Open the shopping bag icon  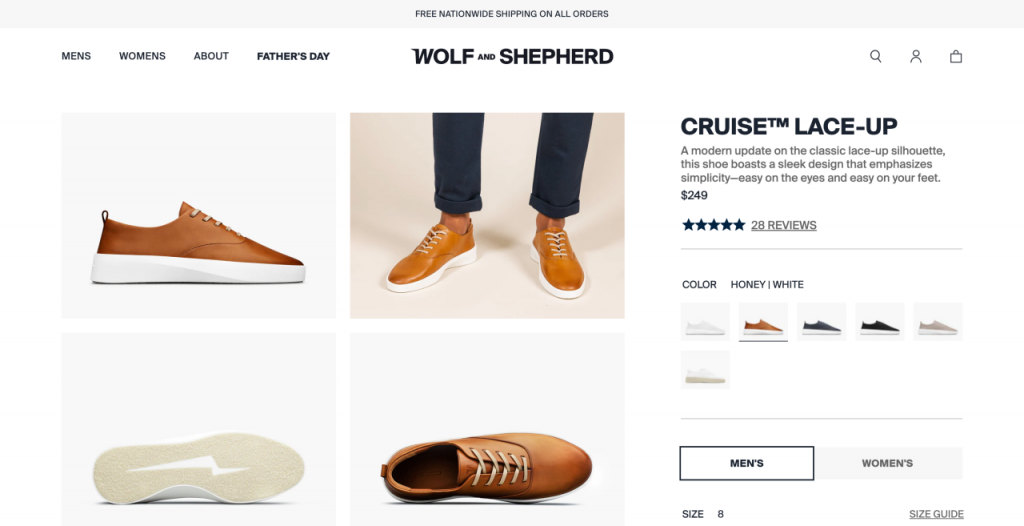(956, 56)
